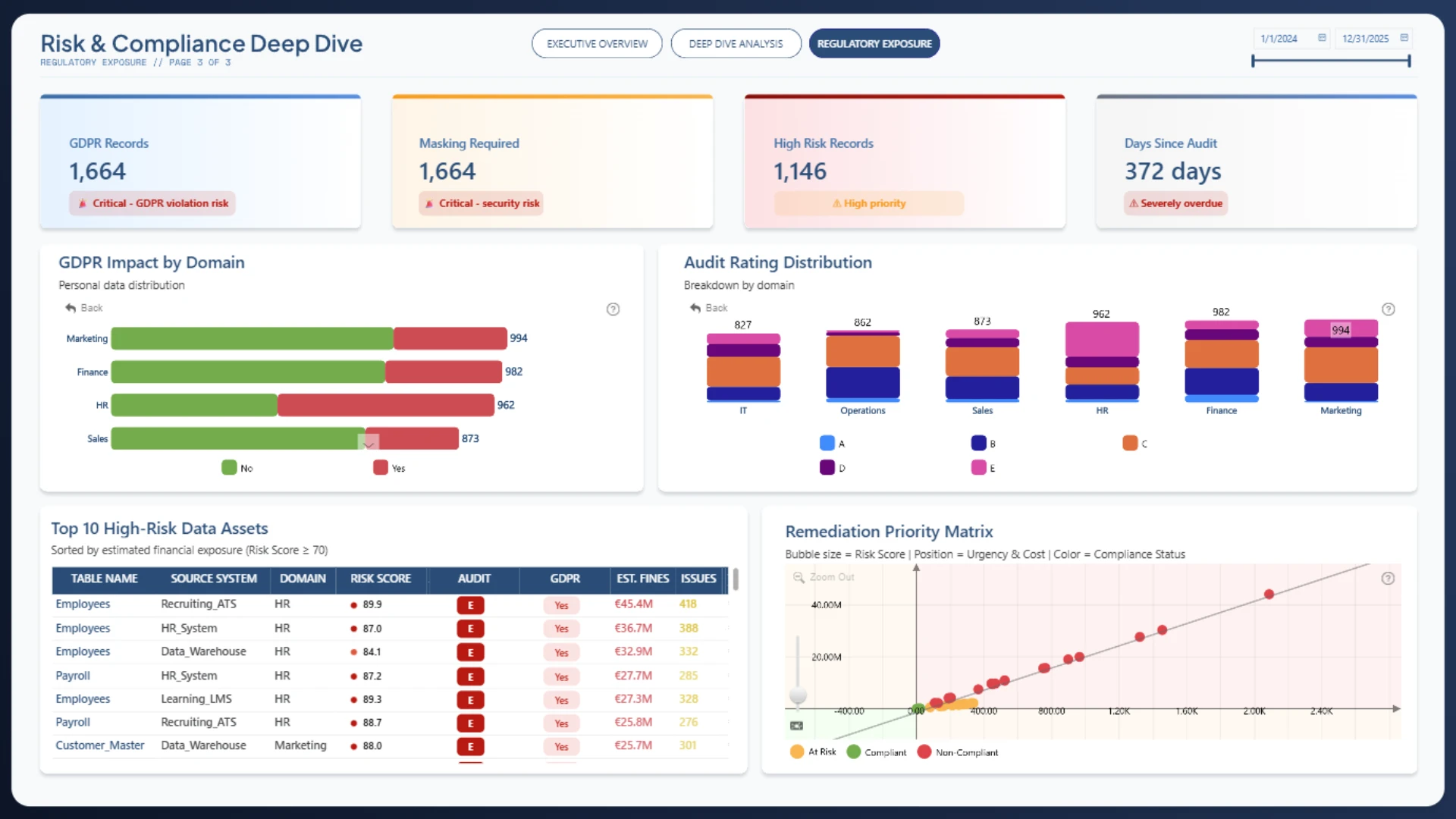Switch to Deep Dive Analysis tab
Screen dimensions: 1456x819
[x=736, y=44]
